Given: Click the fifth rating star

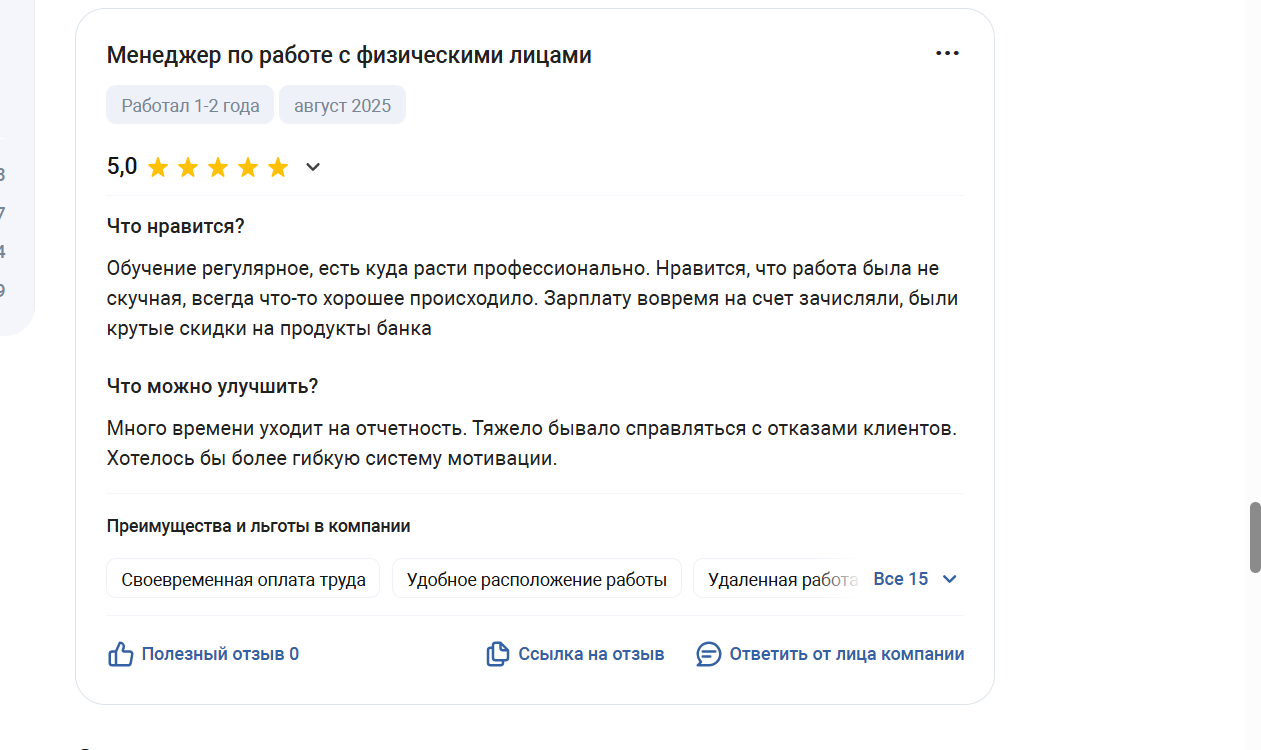Looking at the screenshot, I should coord(278,167).
